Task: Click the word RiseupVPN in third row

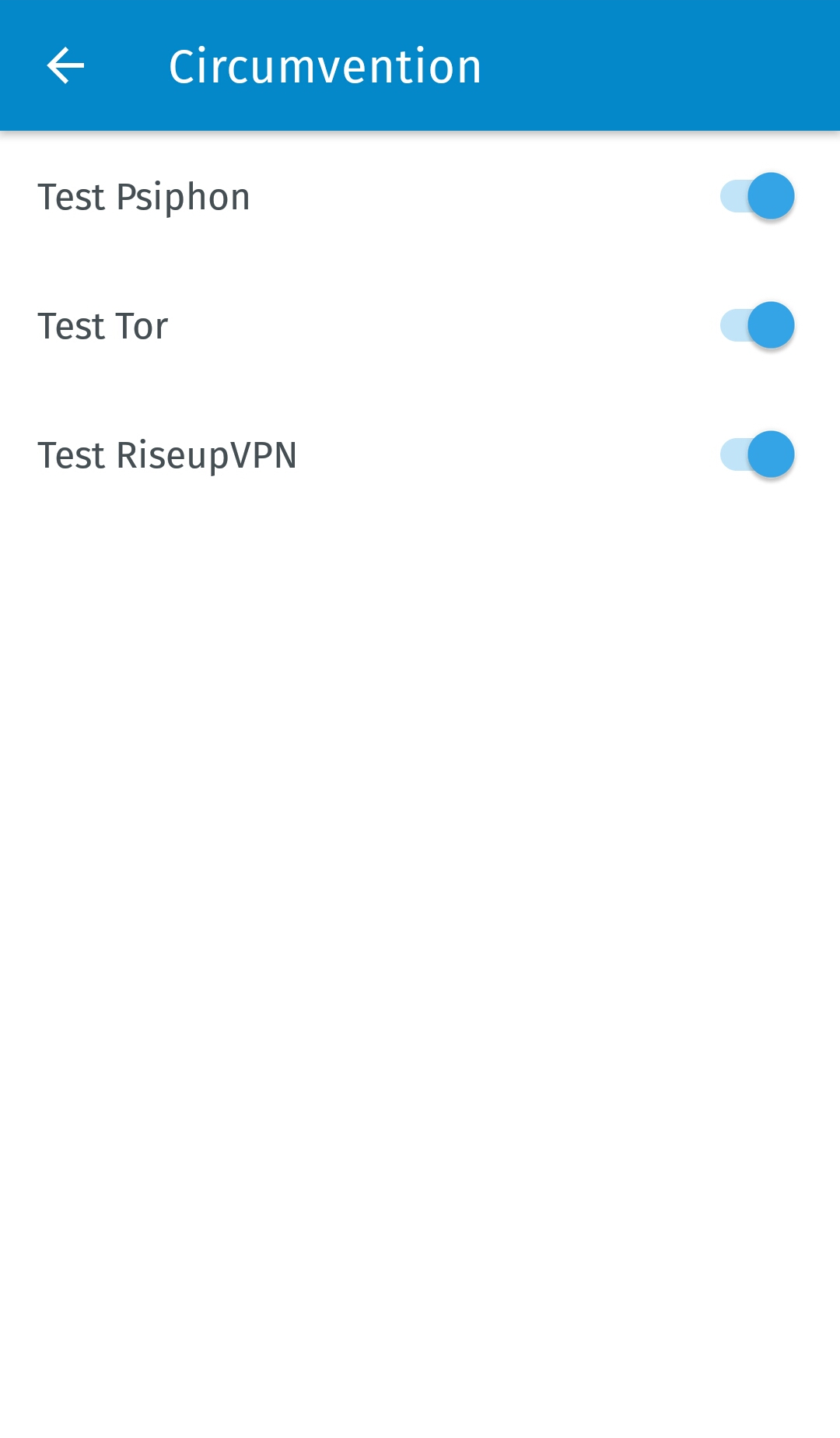Action: coord(206,455)
